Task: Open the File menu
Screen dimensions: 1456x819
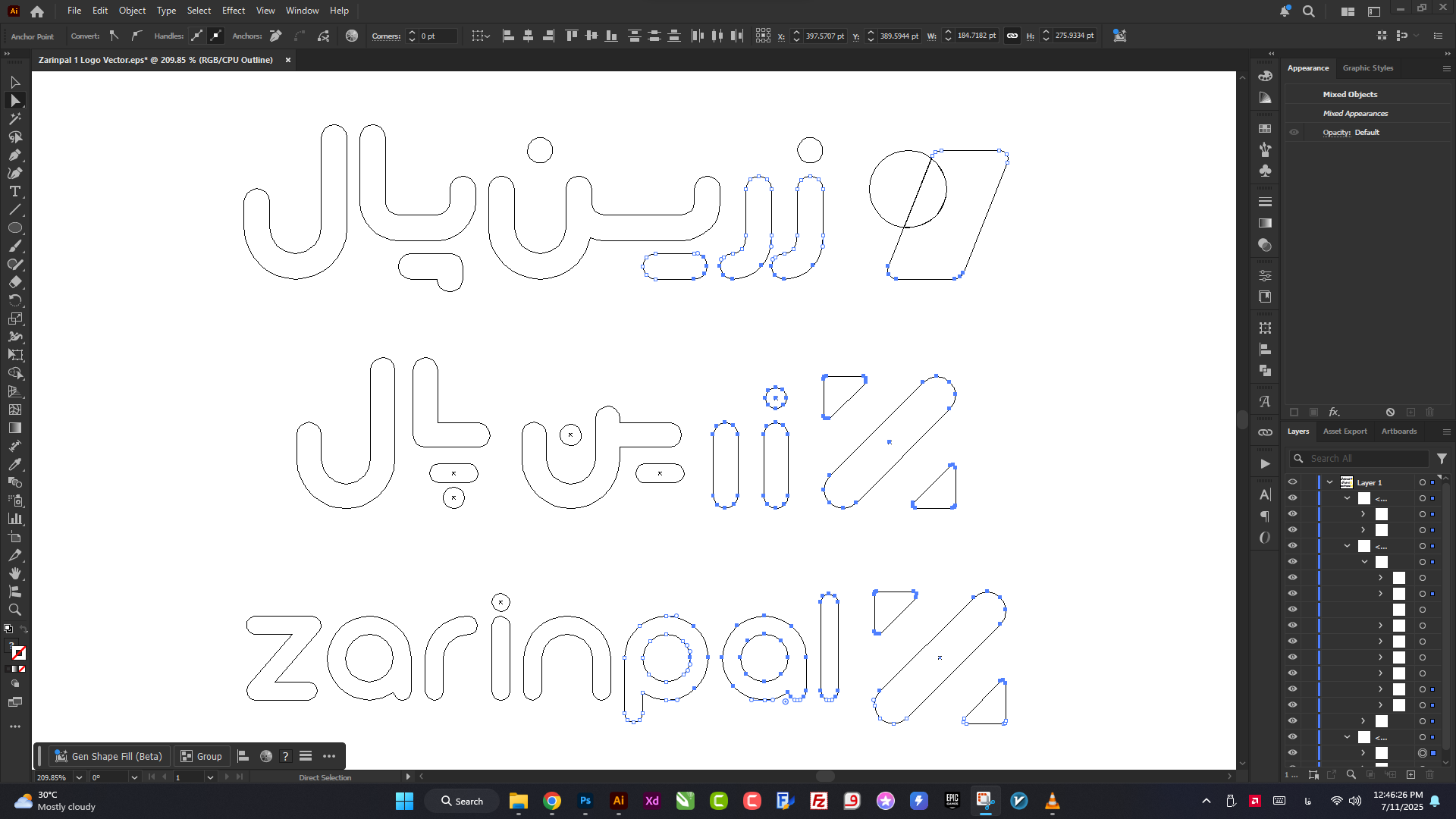Action: tap(74, 11)
